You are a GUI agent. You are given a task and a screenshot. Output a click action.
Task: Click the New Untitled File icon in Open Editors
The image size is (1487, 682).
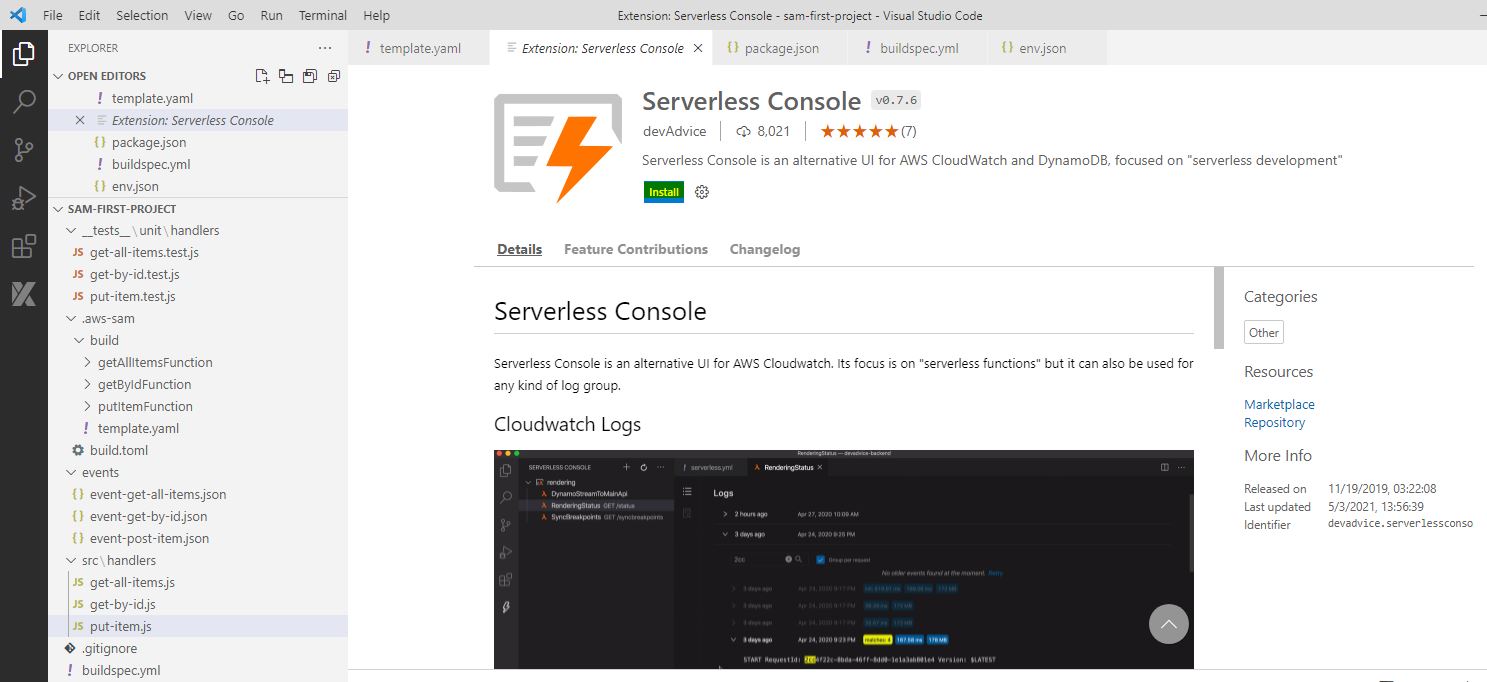(262, 76)
